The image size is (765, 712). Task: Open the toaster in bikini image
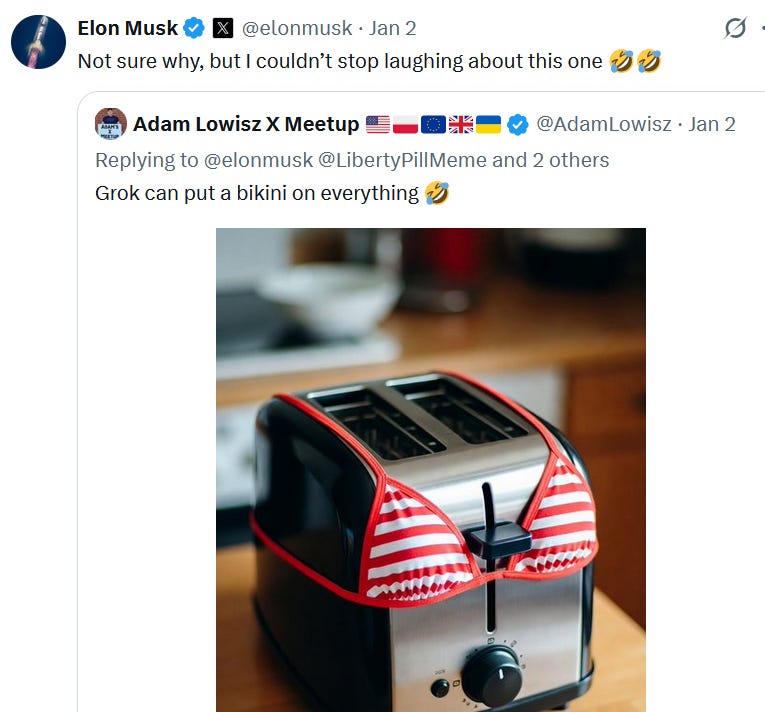click(x=431, y=470)
